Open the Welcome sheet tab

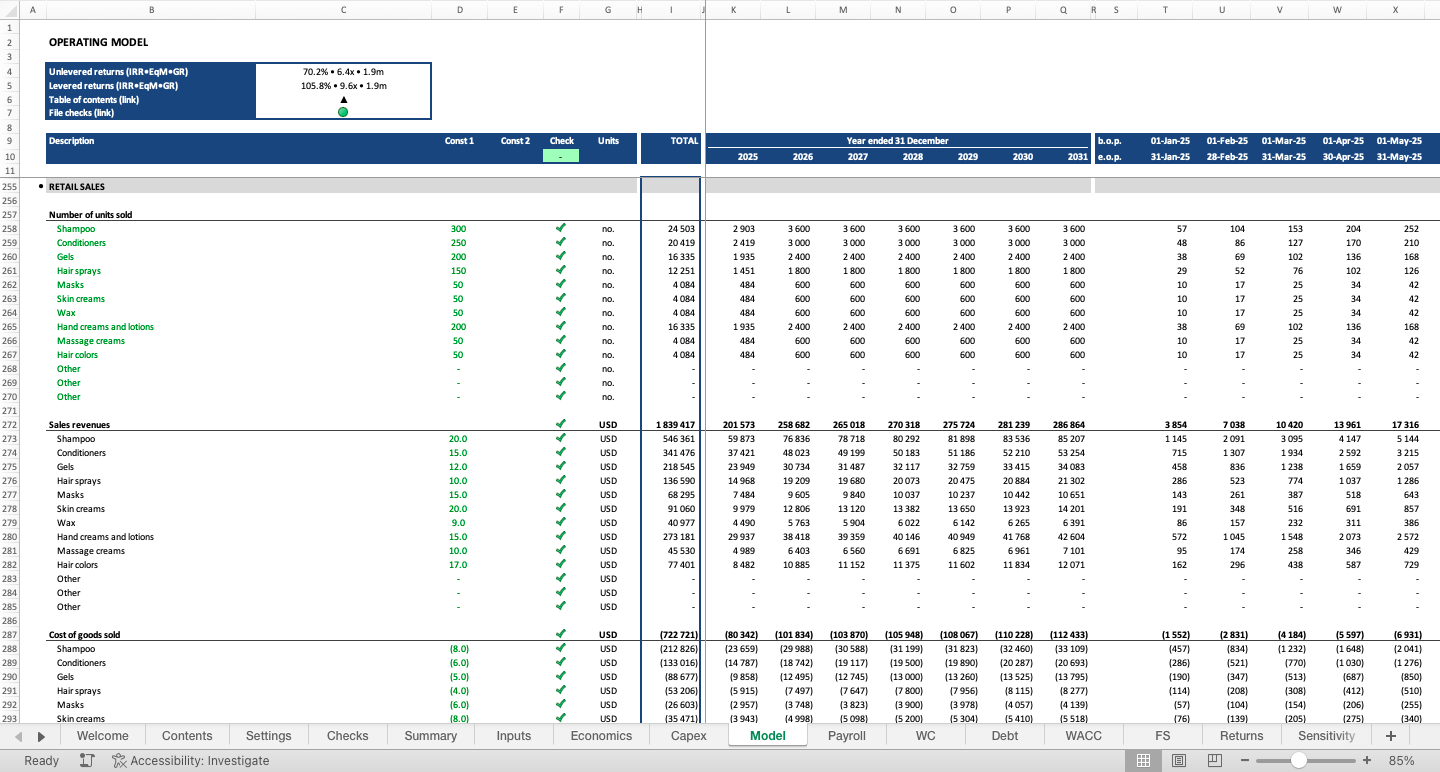[103, 736]
